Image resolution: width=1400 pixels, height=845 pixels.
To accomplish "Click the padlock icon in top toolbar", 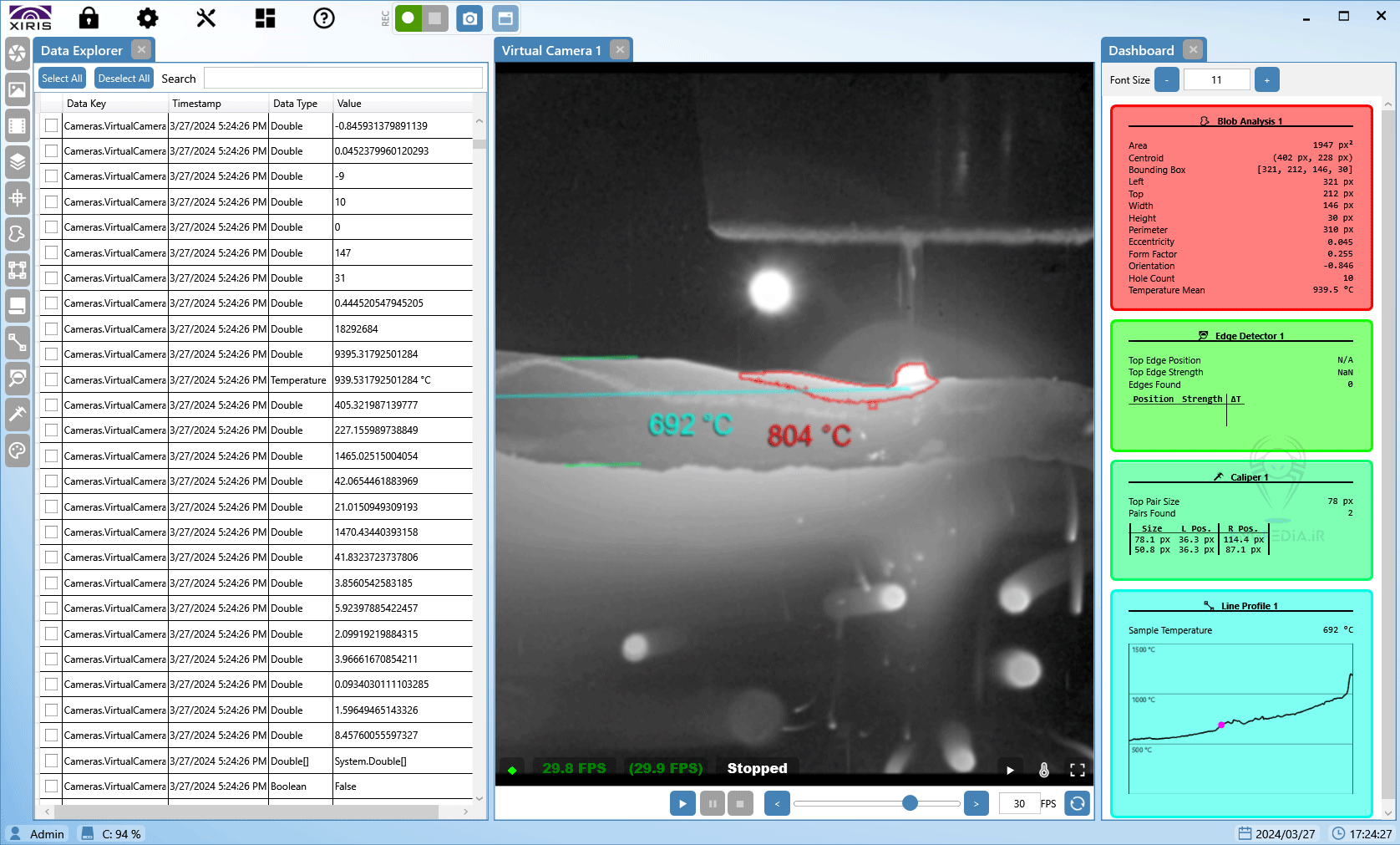I will (x=89, y=18).
